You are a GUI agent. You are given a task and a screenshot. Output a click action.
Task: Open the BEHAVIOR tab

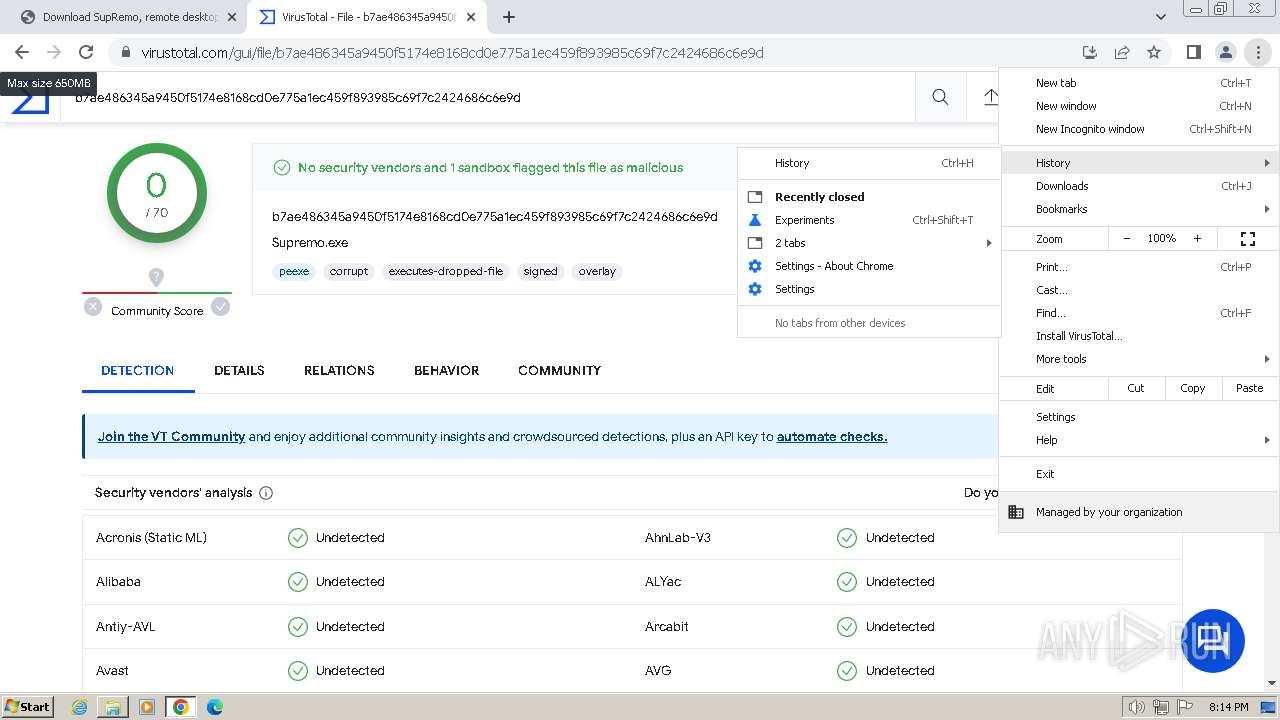click(x=446, y=370)
